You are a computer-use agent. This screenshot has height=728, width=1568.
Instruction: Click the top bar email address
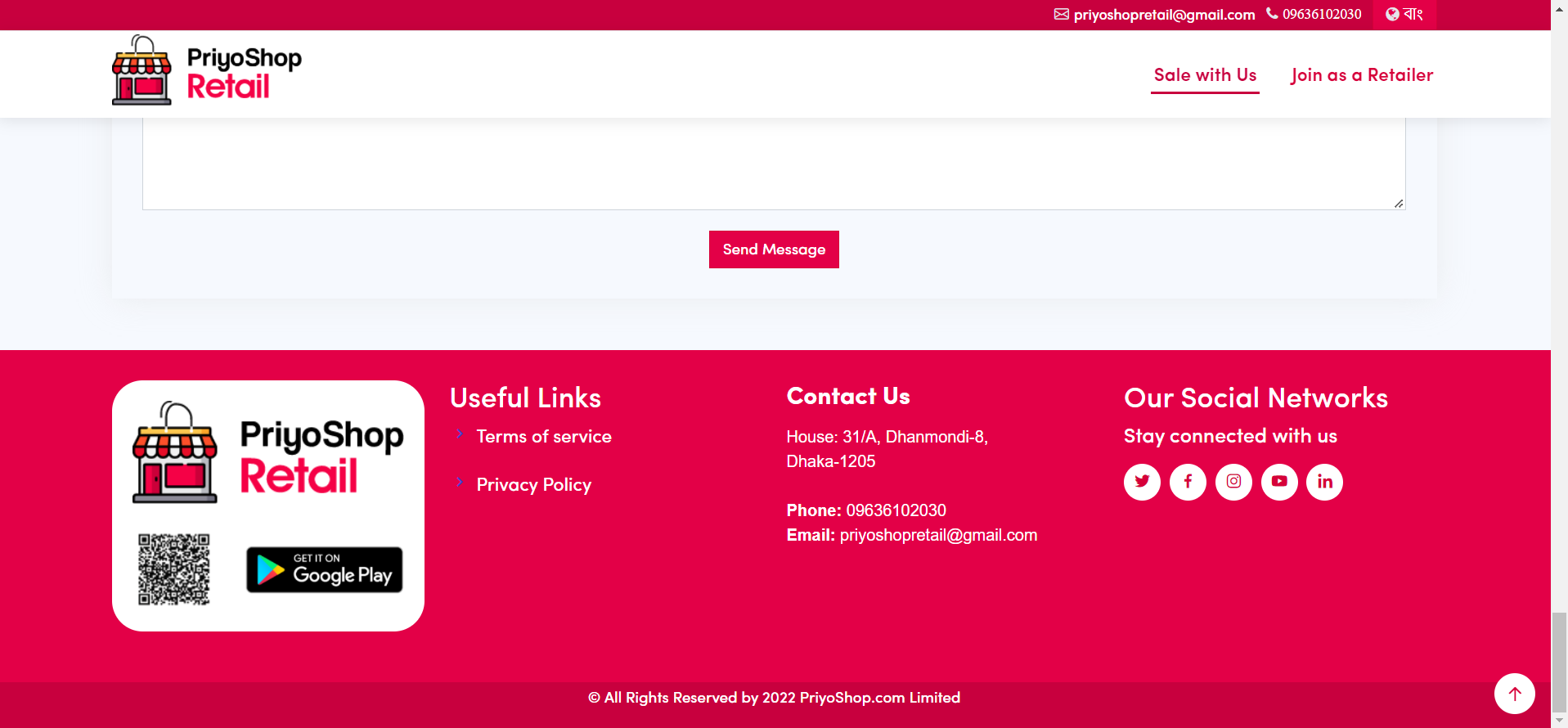[x=1164, y=15]
